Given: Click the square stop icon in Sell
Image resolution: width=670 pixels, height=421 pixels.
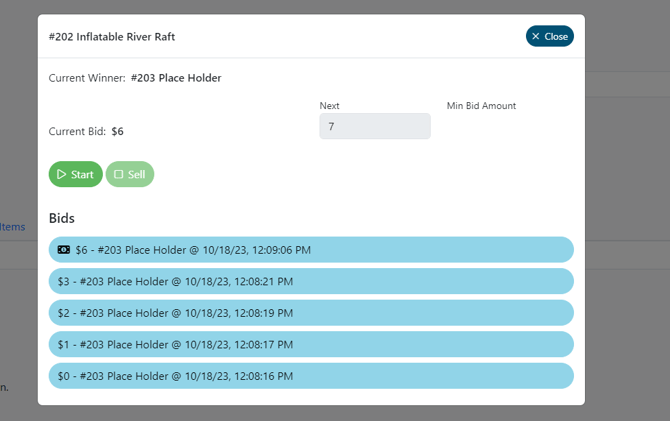Looking at the screenshot, I should (119, 174).
